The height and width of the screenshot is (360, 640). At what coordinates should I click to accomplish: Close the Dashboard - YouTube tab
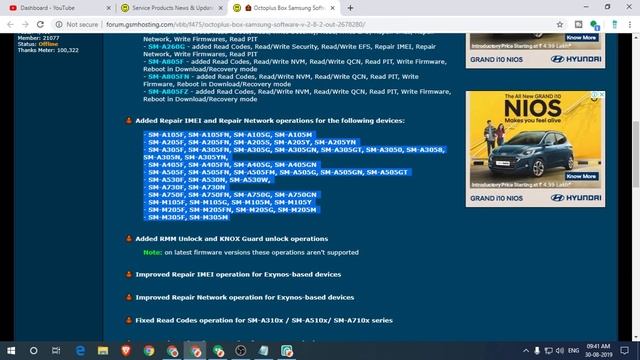tap(108, 8)
